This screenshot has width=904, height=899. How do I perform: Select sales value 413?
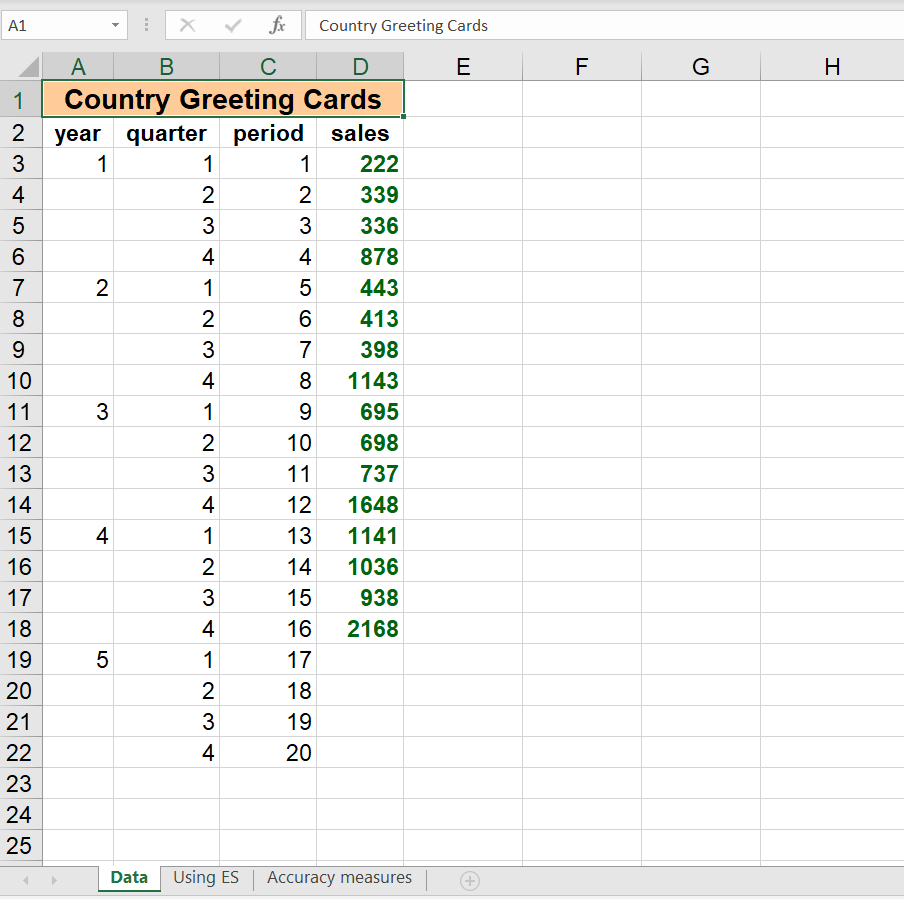click(360, 319)
